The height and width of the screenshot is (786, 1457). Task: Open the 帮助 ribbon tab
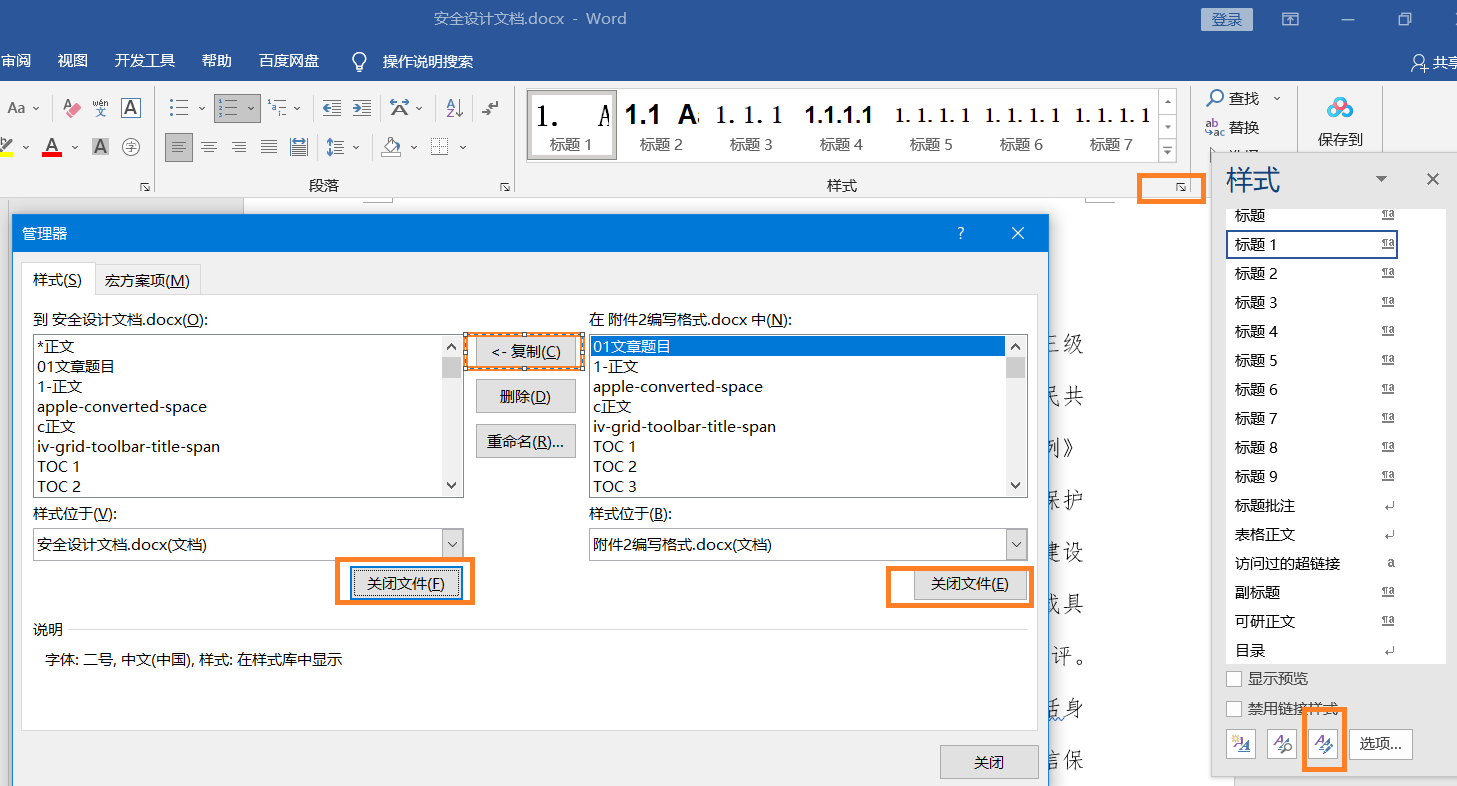pos(217,61)
